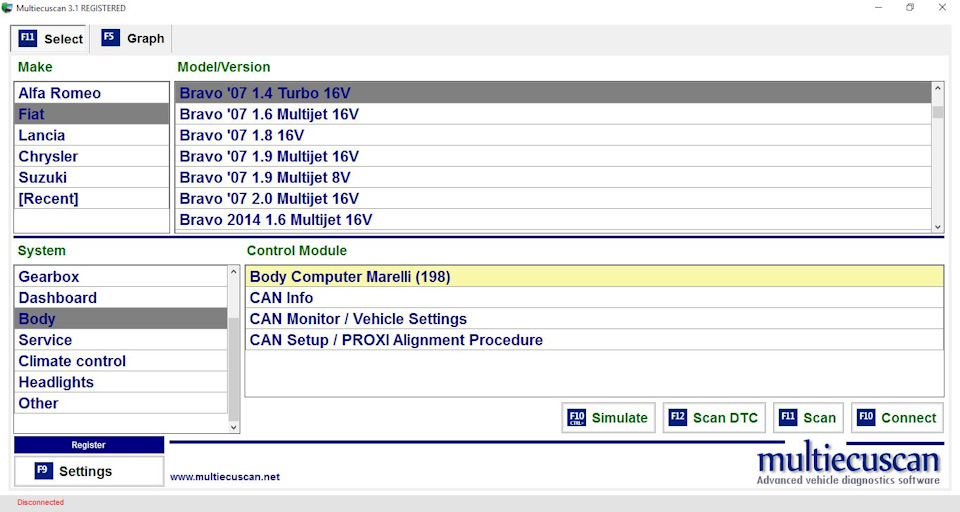Screen dimensions: 960x512
Task: Click the F12 icon on Scan DTC button
Action: pyautogui.click(x=678, y=417)
